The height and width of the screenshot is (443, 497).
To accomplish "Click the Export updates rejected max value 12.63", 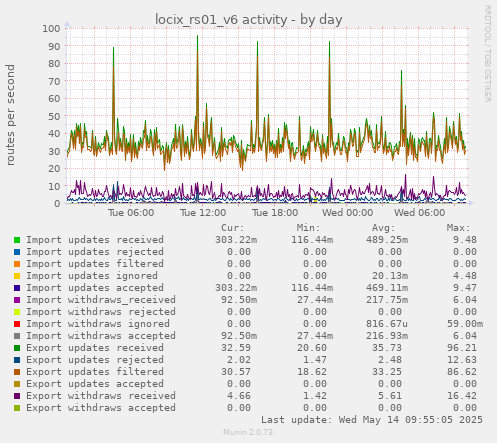I will [462, 360].
